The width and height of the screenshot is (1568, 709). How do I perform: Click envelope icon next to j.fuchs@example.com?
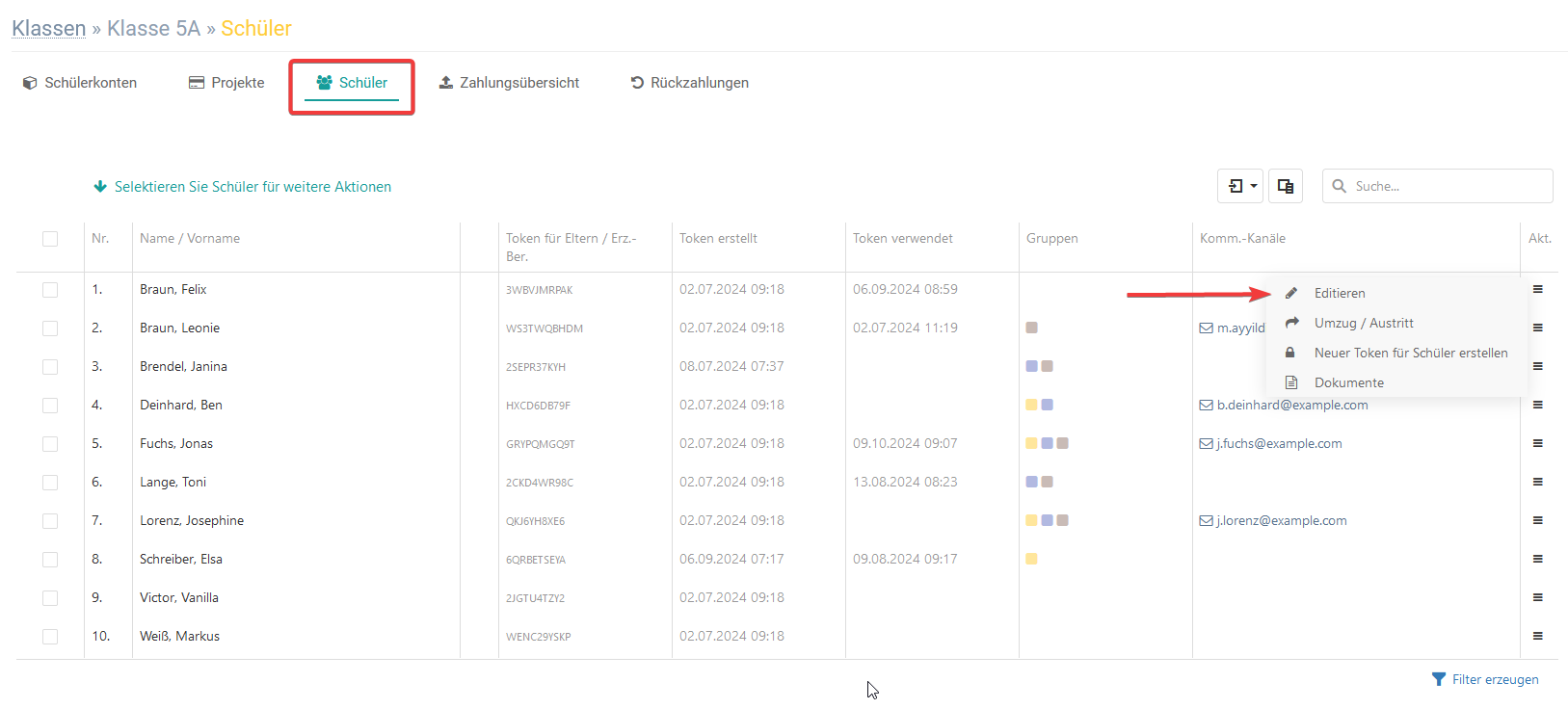(1206, 444)
